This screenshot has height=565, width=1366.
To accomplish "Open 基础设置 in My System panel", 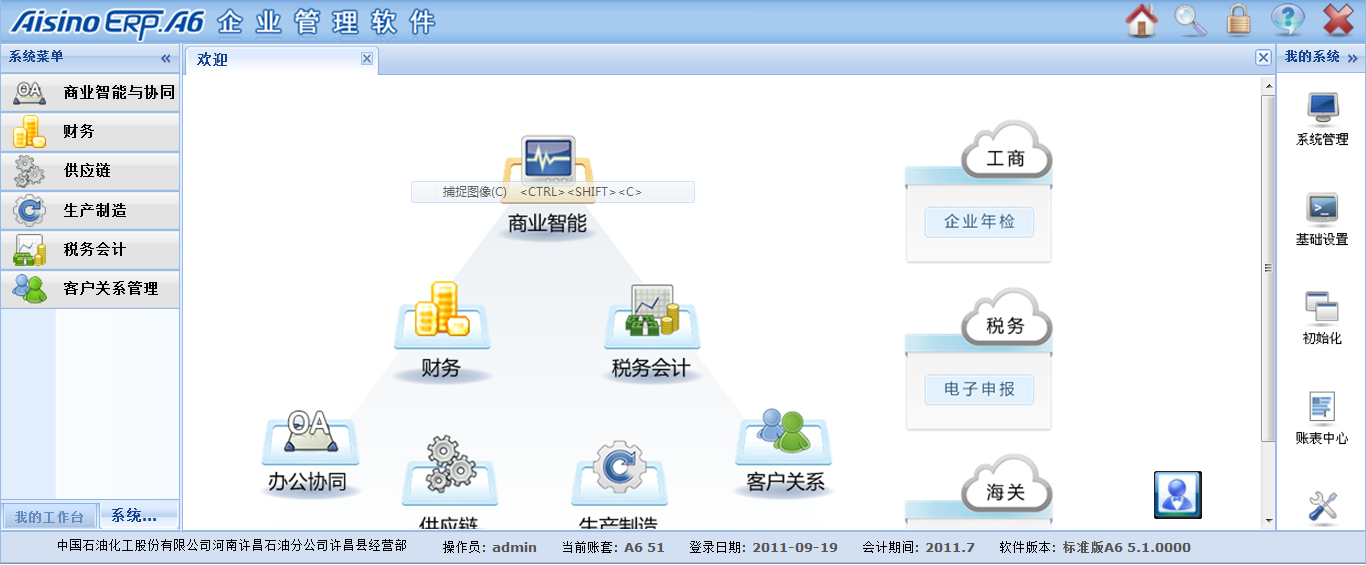I will click(x=1322, y=219).
